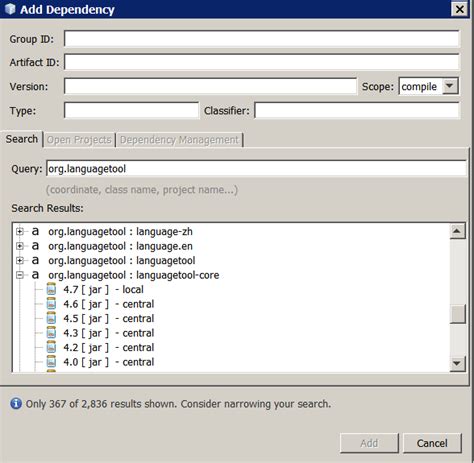474x463 pixels.
Task: Click the info icon in the status message
Action: [16, 403]
